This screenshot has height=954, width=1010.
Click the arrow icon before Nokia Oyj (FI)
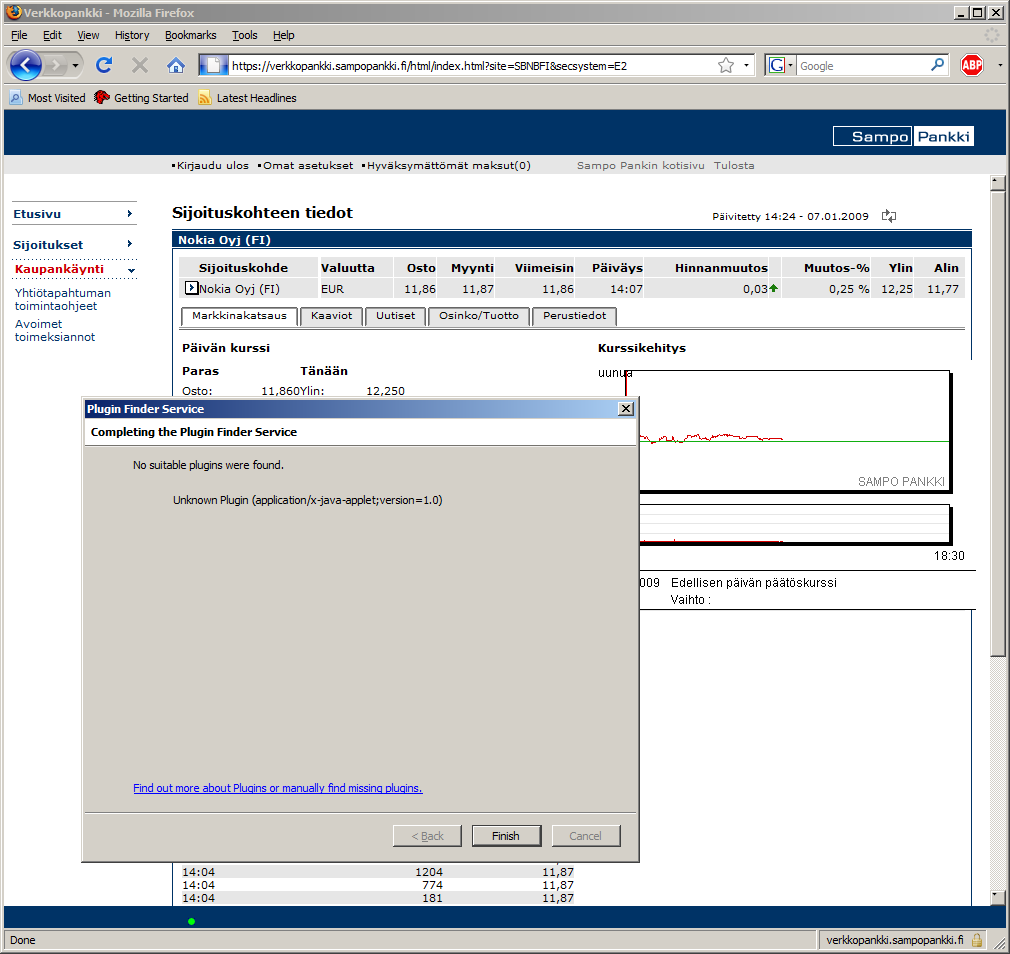click(x=191, y=288)
